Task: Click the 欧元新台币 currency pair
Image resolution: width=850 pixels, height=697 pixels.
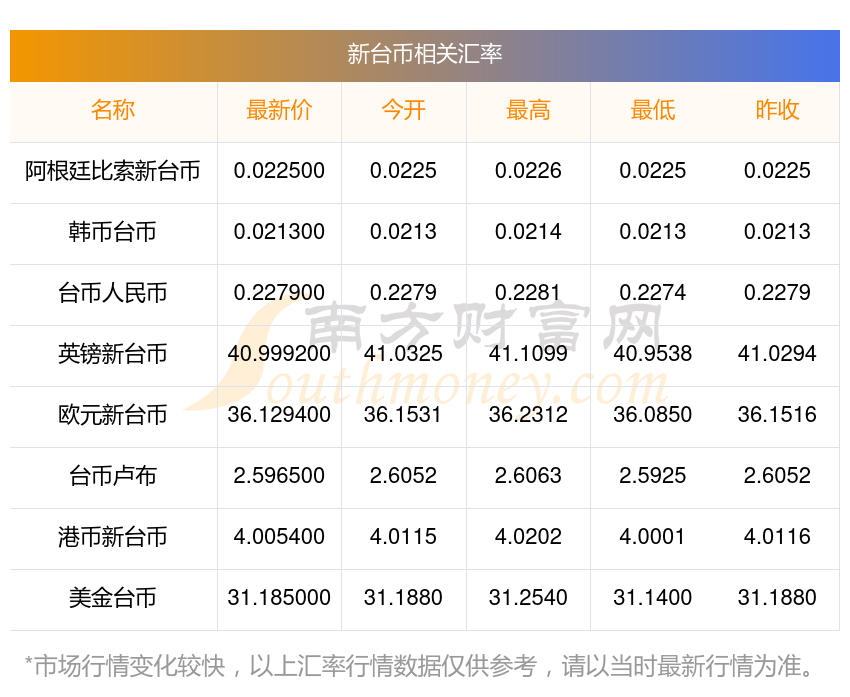Action: [x=113, y=415]
